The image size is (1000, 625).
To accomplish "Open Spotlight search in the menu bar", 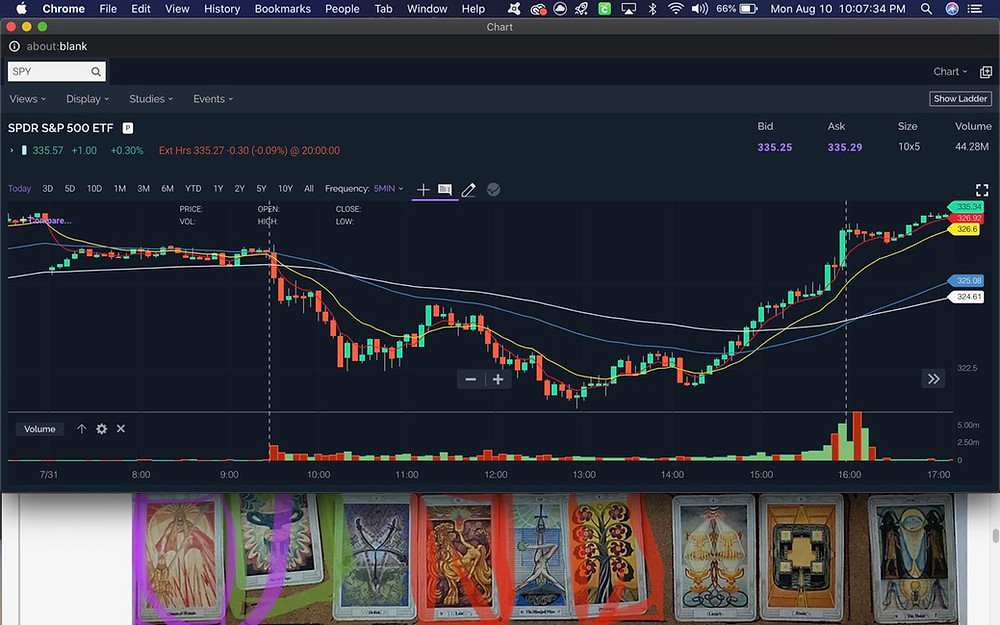I will point(926,9).
